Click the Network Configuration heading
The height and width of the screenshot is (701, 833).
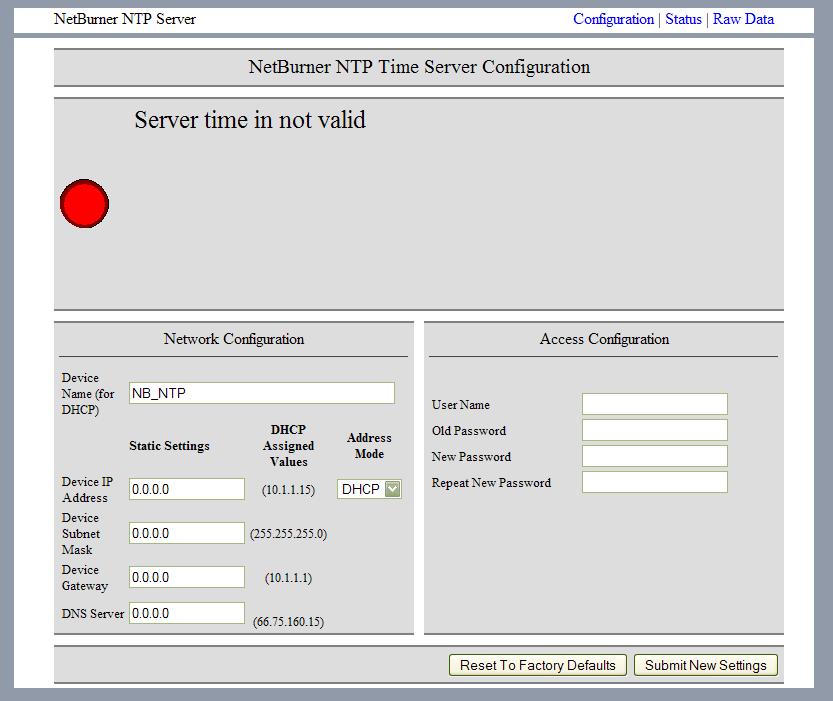(234, 339)
